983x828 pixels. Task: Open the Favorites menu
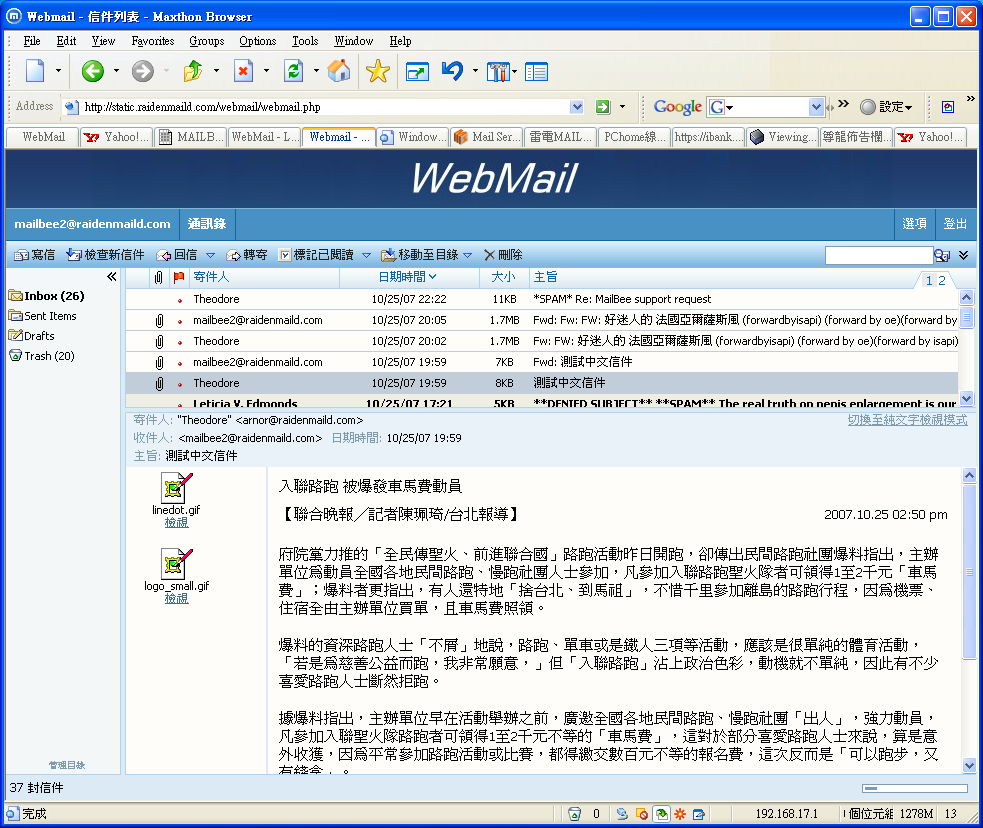point(152,41)
